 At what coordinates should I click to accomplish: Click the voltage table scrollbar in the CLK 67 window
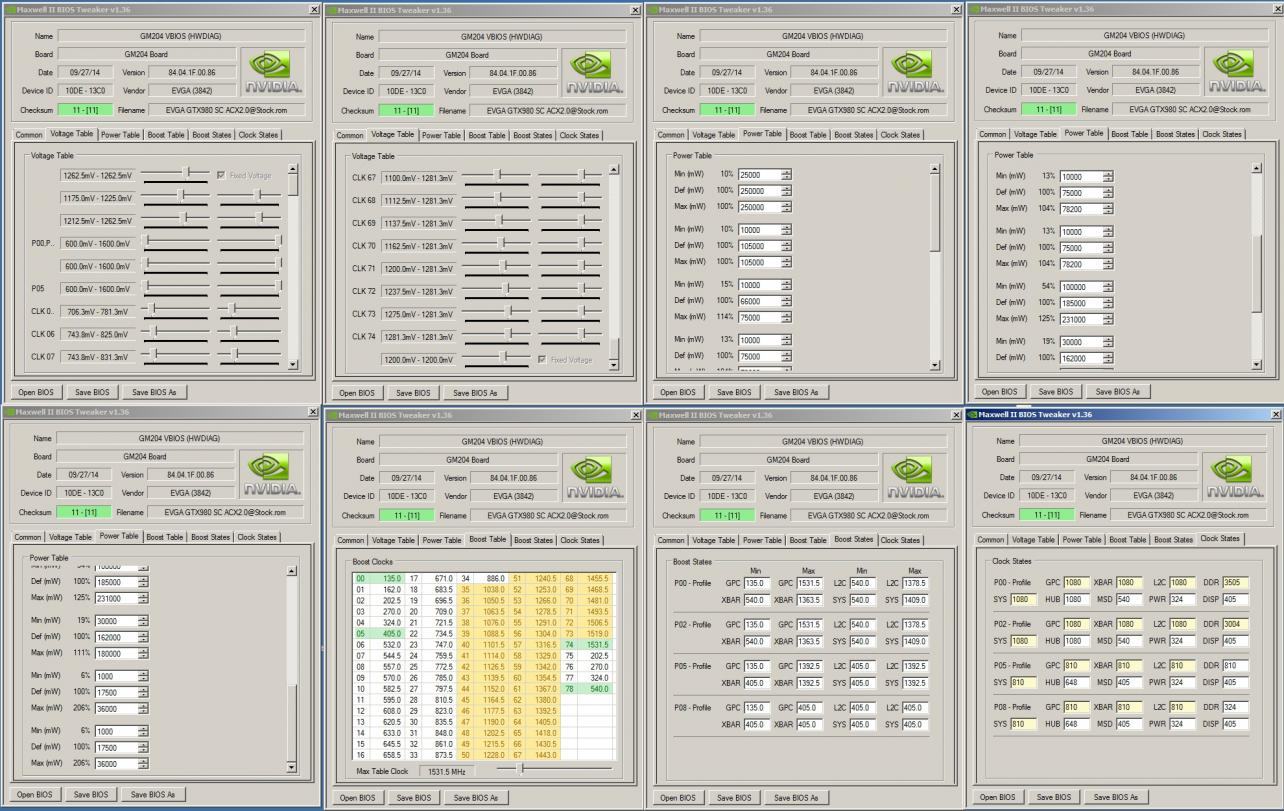[614, 268]
